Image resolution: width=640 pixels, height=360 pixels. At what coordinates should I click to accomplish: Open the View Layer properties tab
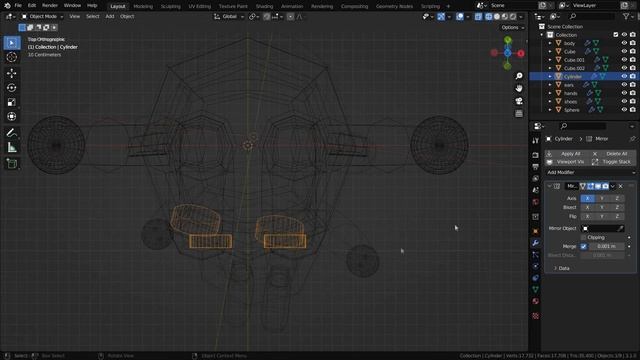(x=536, y=178)
